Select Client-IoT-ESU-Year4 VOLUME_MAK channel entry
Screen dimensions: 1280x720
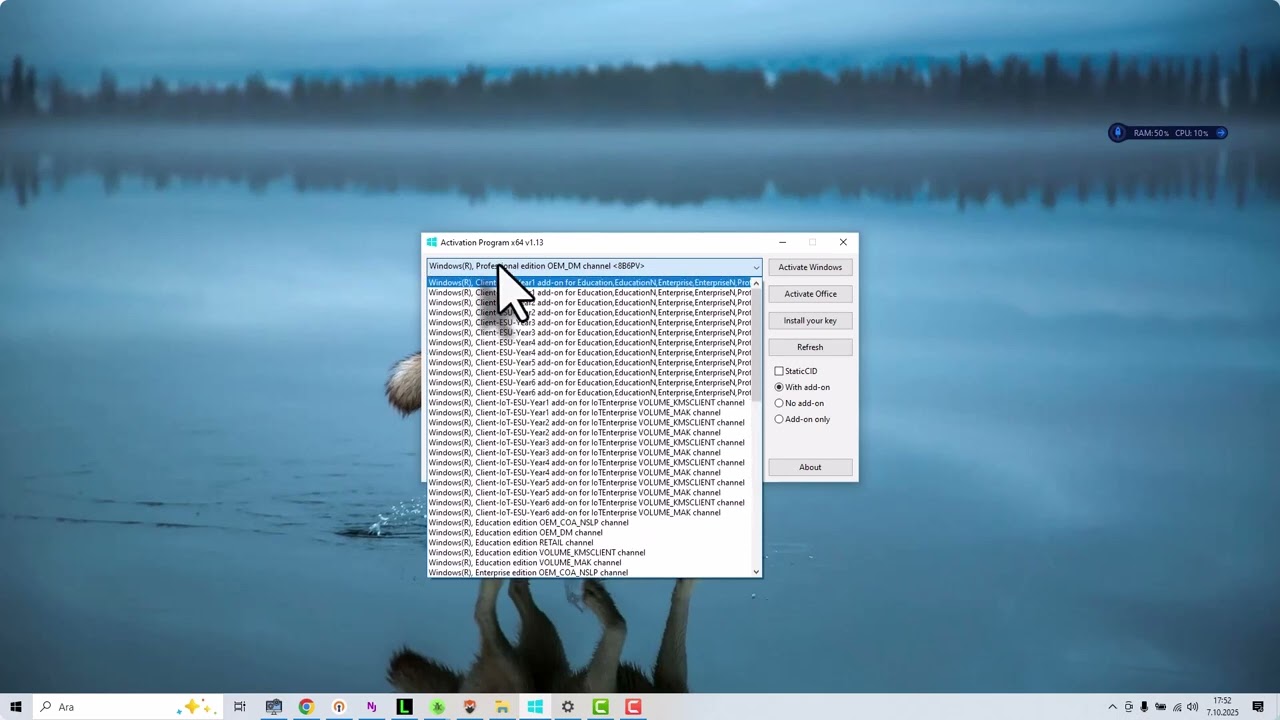pyautogui.click(x=589, y=473)
